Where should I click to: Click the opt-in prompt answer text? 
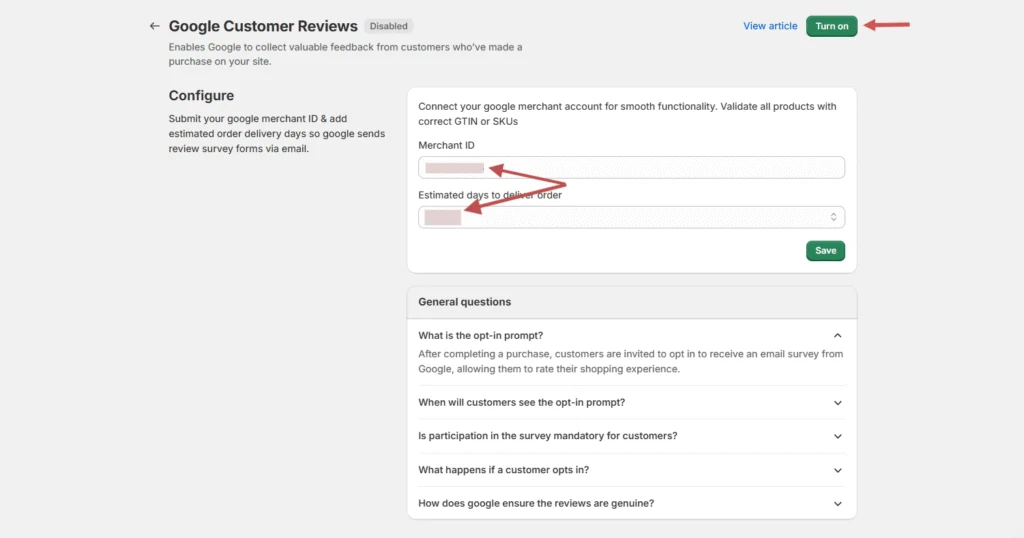click(x=631, y=361)
